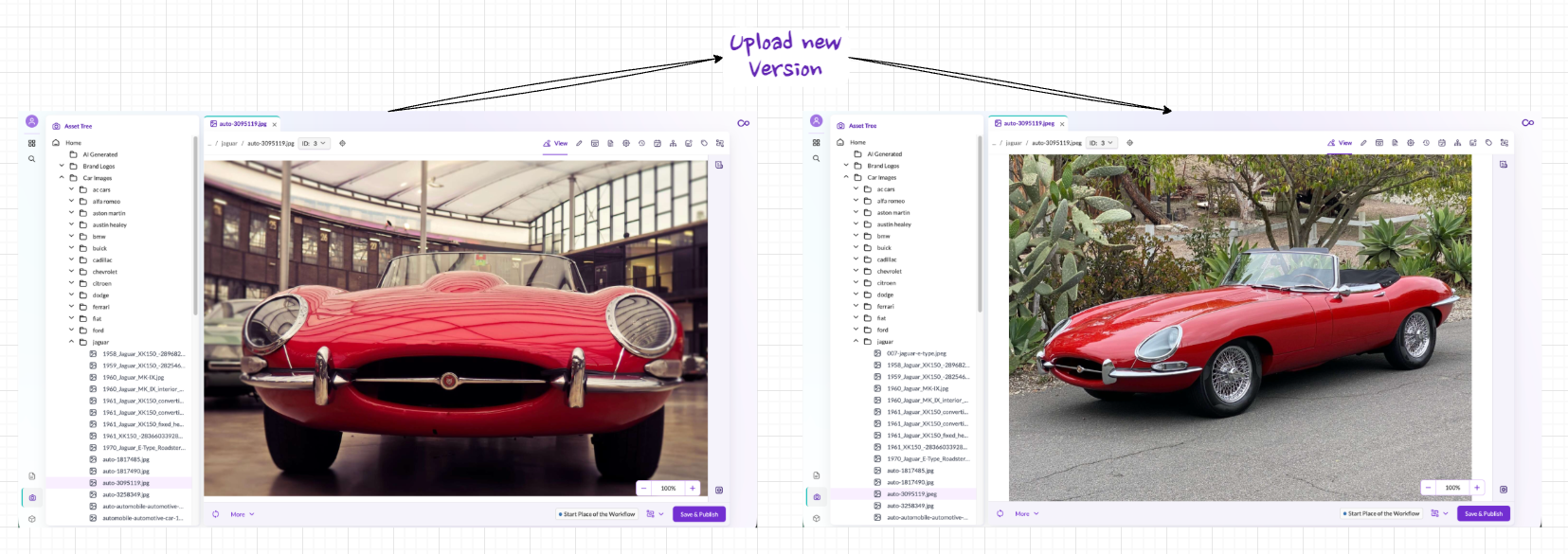Image resolution: width=1568 pixels, height=554 pixels.
Task: Collapse the Car Images folder in the .jpg window
Action: 63,178
